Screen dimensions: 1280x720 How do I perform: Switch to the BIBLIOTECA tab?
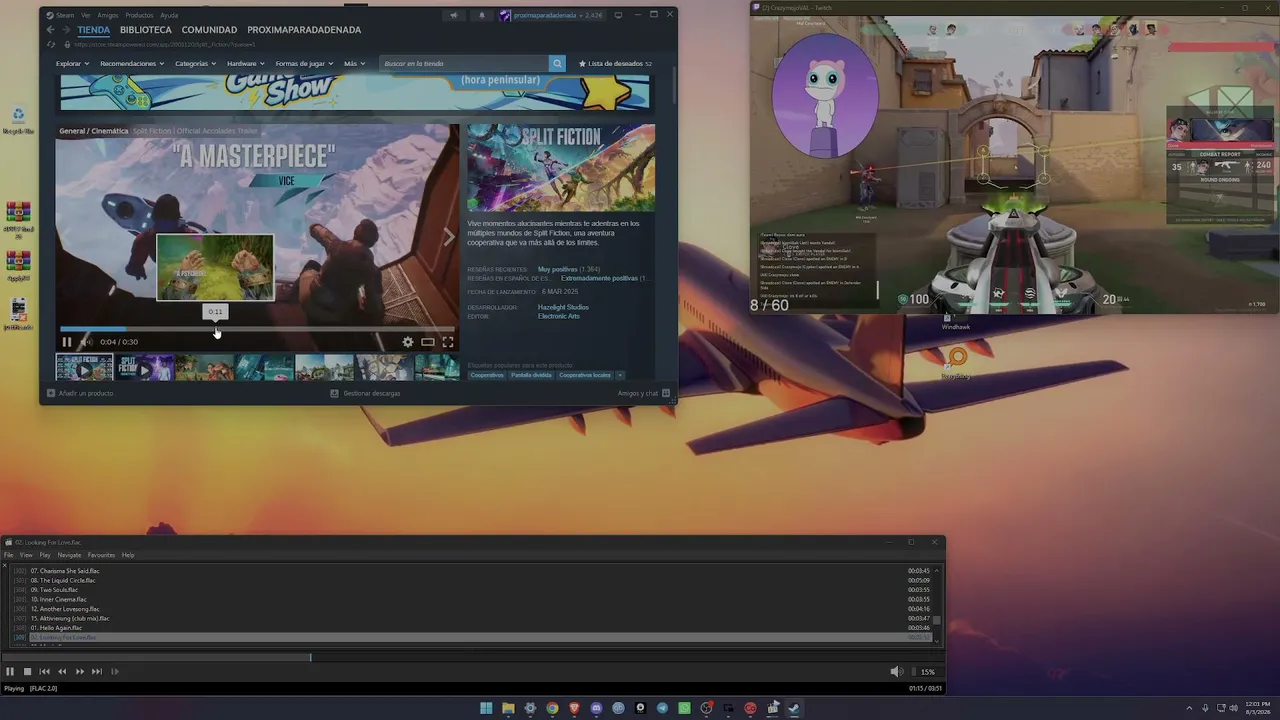pos(146,30)
